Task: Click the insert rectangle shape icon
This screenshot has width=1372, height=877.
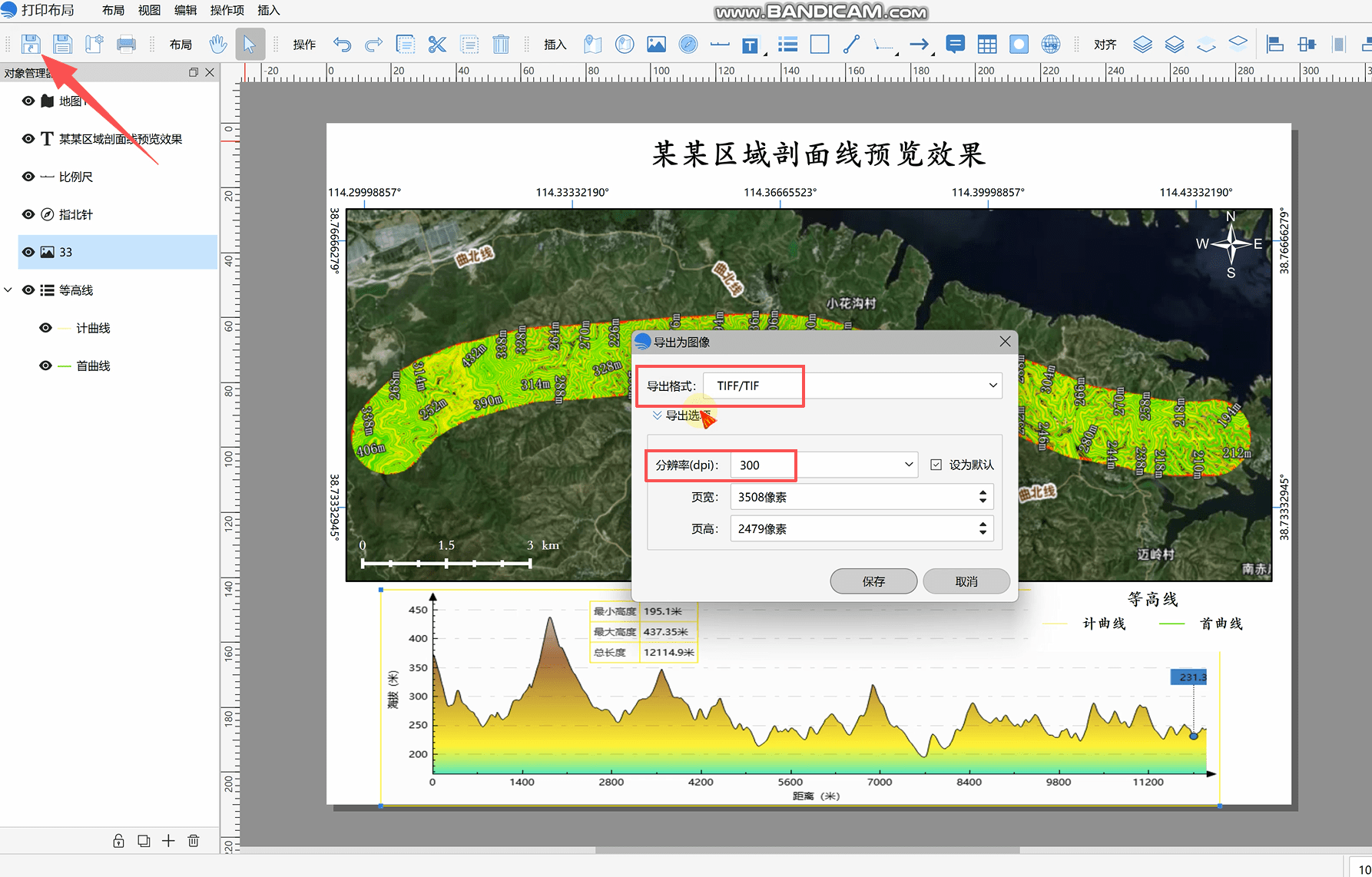Action: pos(820,44)
